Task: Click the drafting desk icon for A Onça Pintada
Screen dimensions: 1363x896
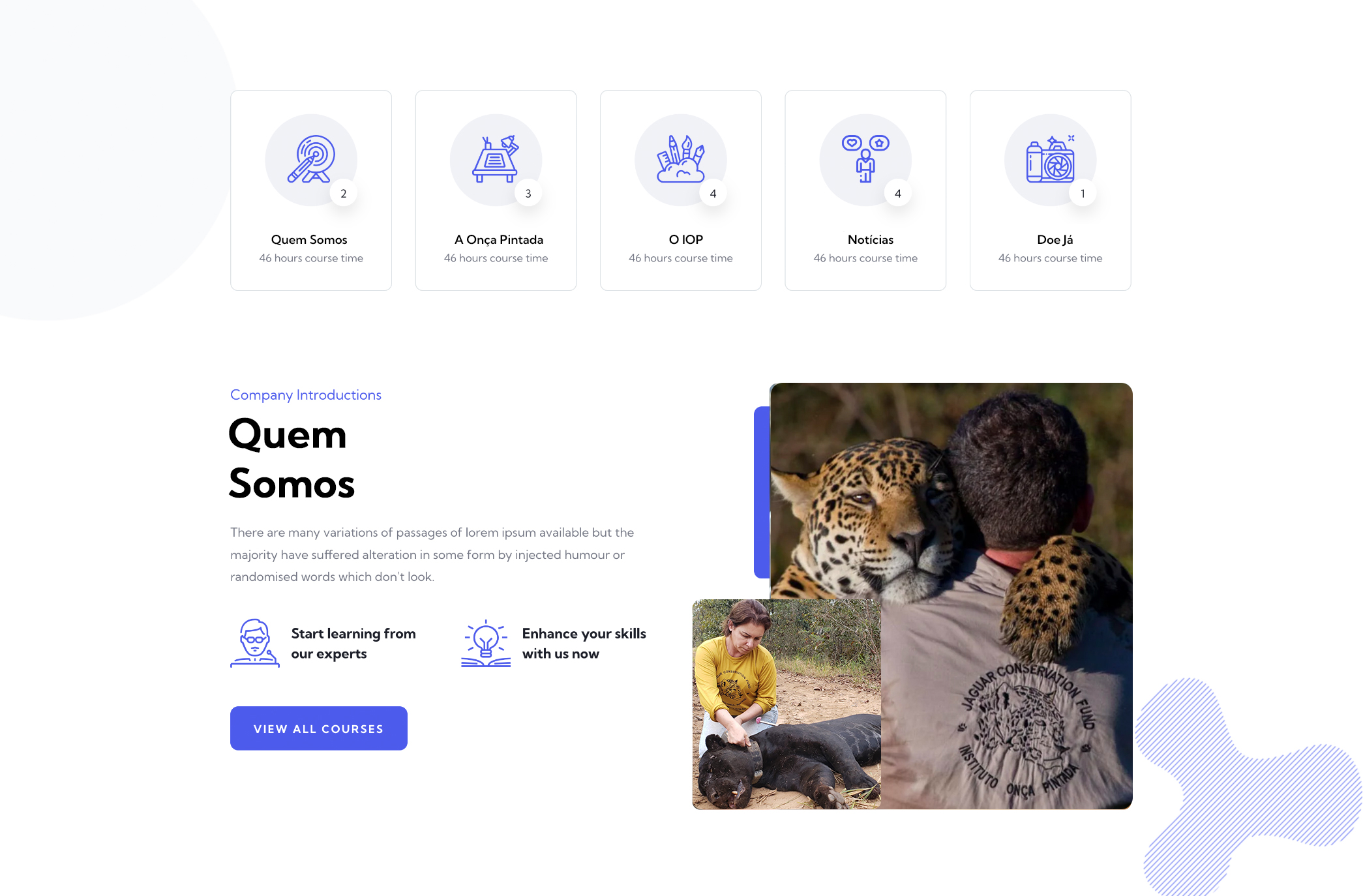Action: (x=496, y=159)
